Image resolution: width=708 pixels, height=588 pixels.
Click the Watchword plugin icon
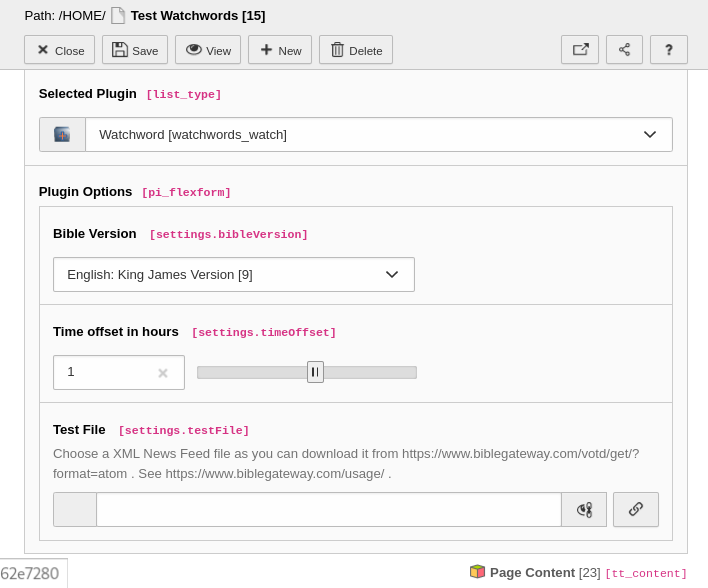tap(62, 135)
